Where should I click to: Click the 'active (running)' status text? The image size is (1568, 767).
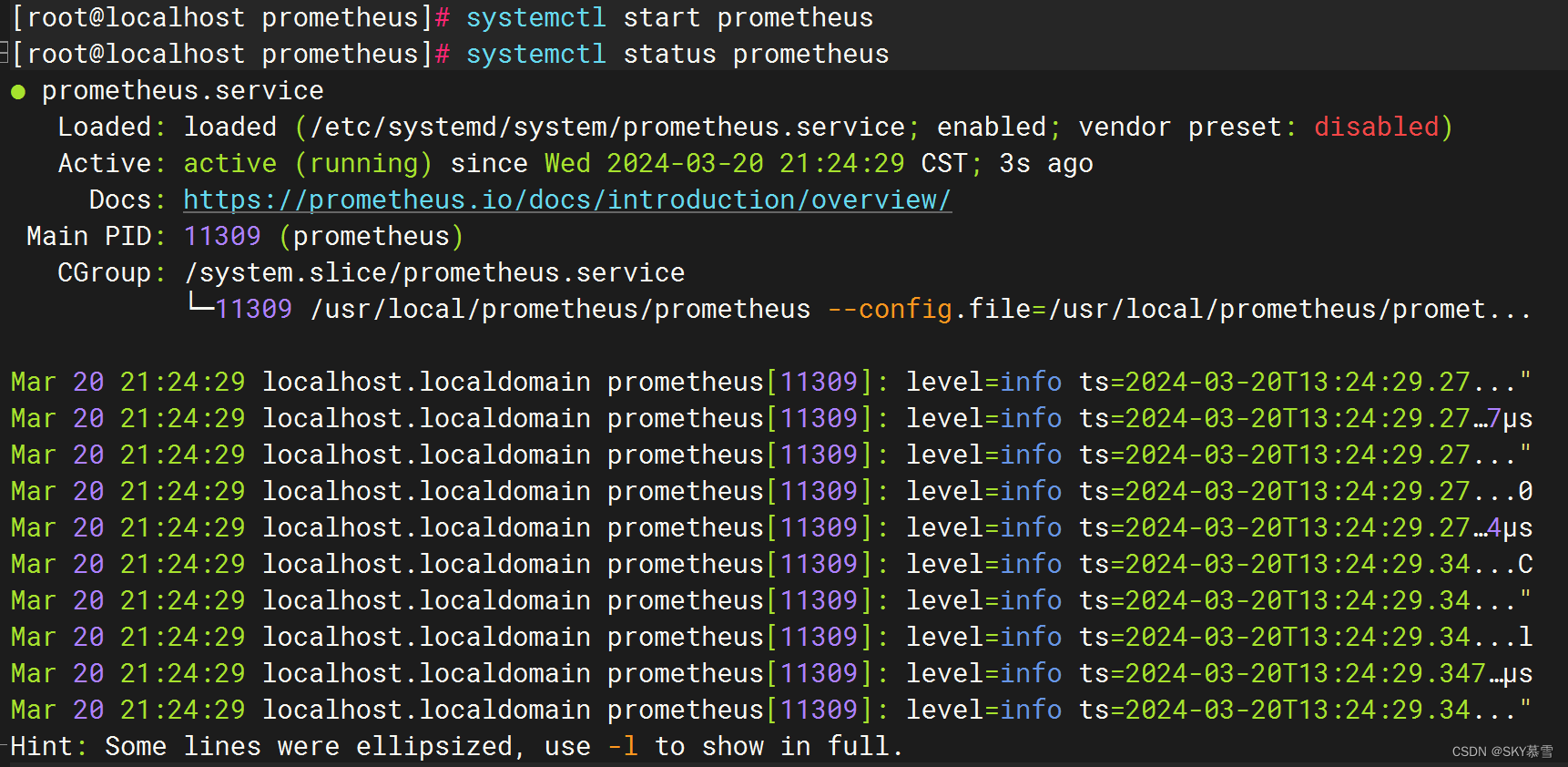(x=308, y=163)
